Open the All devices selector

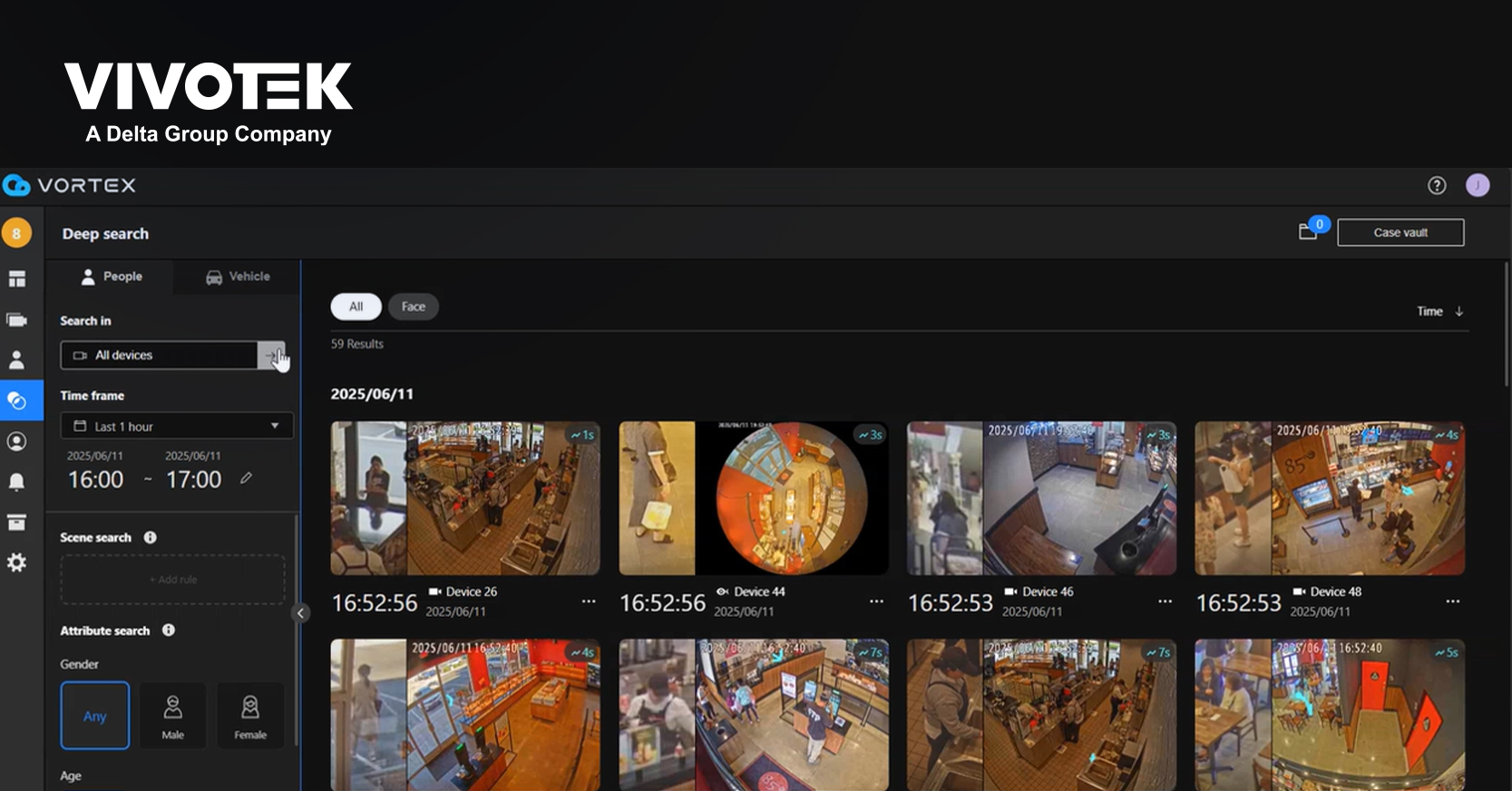coord(160,355)
